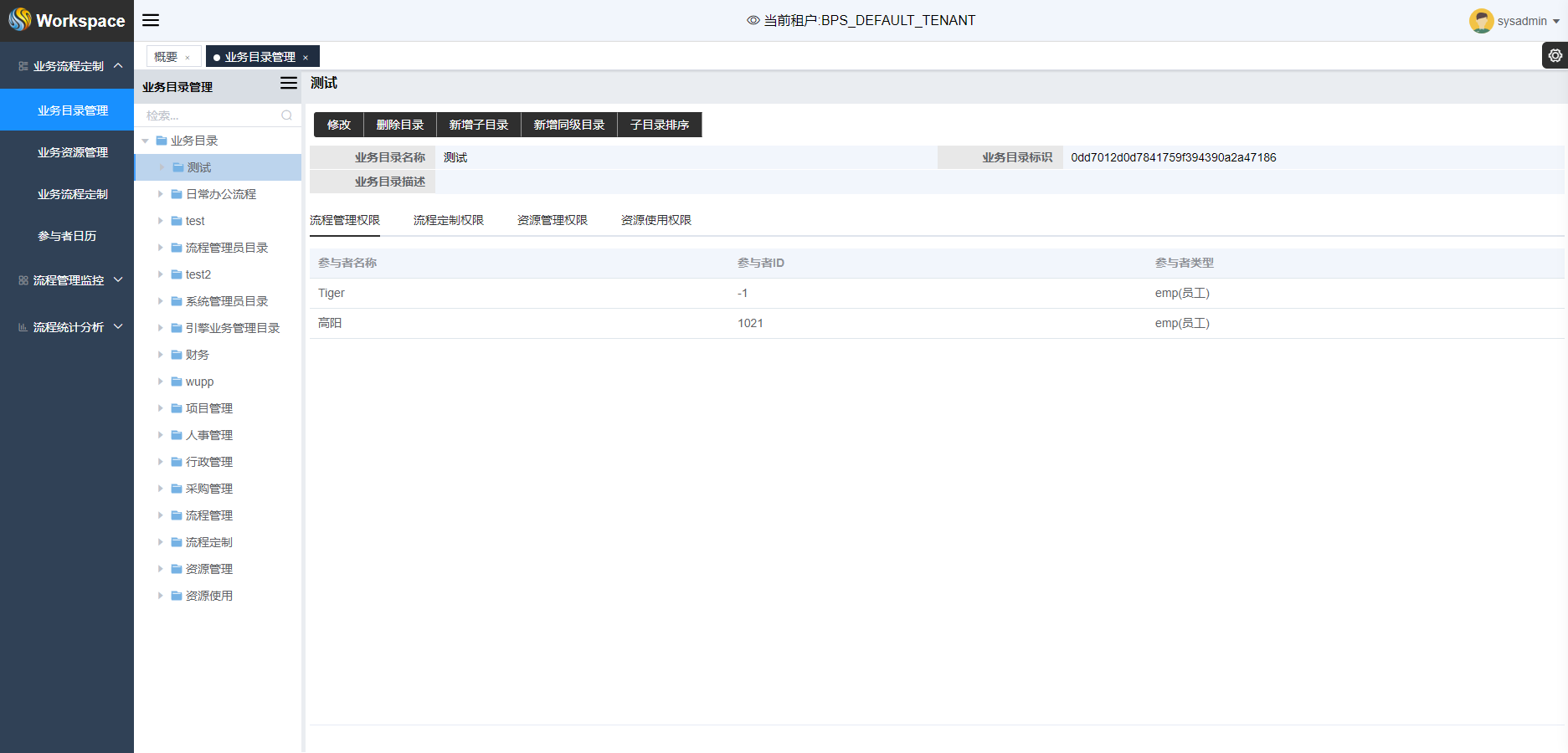Image resolution: width=1568 pixels, height=753 pixels.
Task: Collapse the 业务目录 root node
Action: pyautogui.click(x=146, y=141)
